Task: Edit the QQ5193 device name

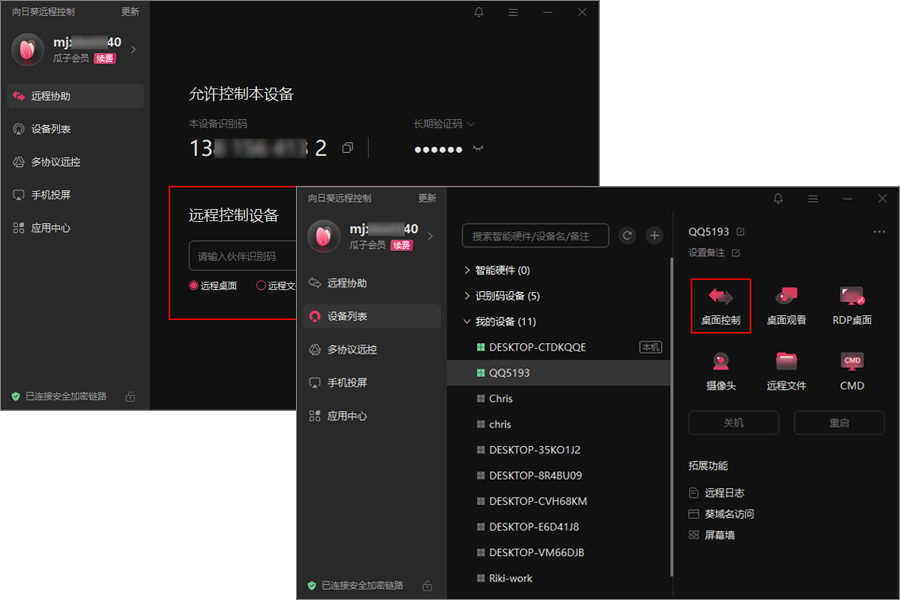Action: click(x=740, y=232)
